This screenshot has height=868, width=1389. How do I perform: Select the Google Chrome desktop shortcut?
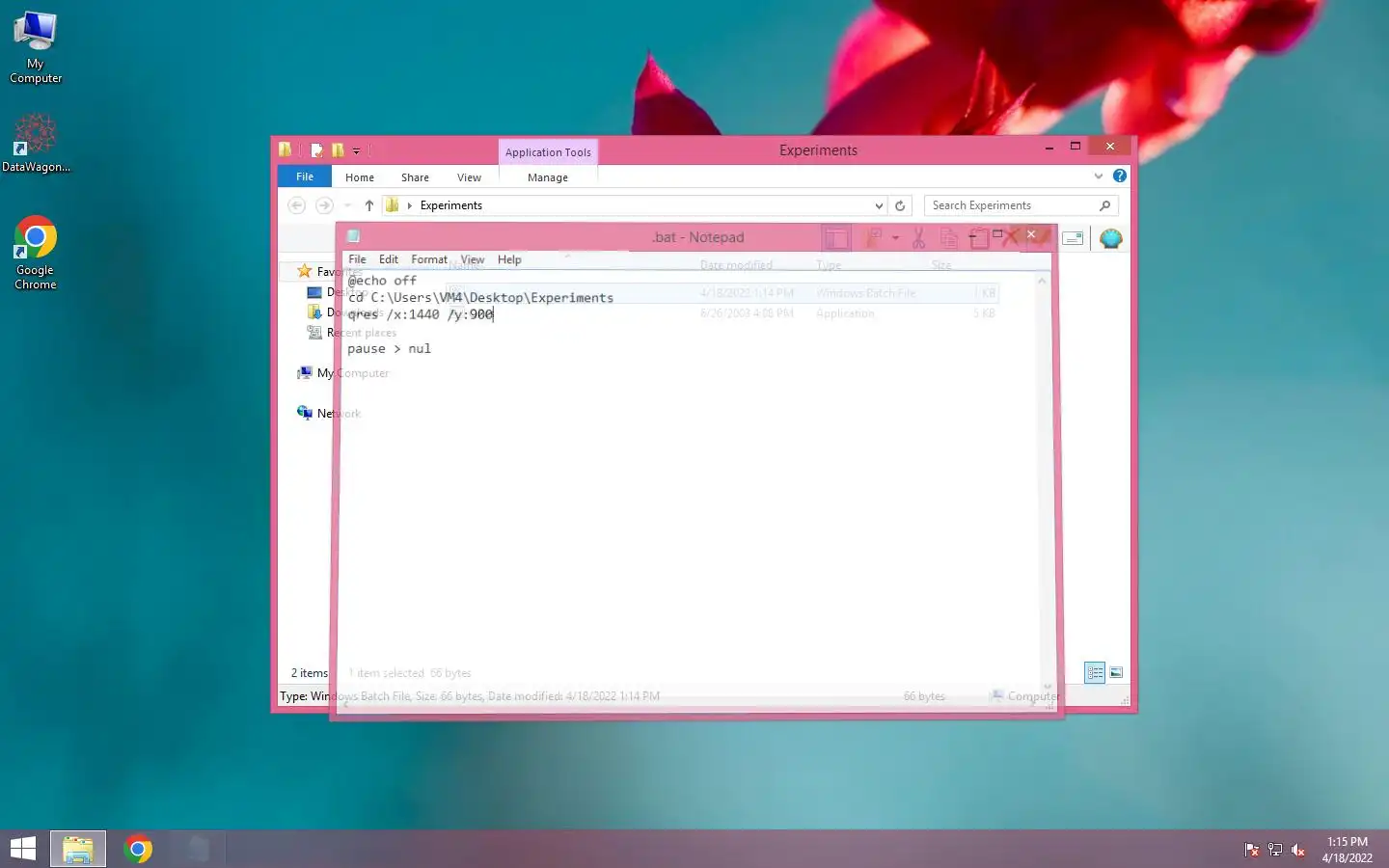click(36, 253)
